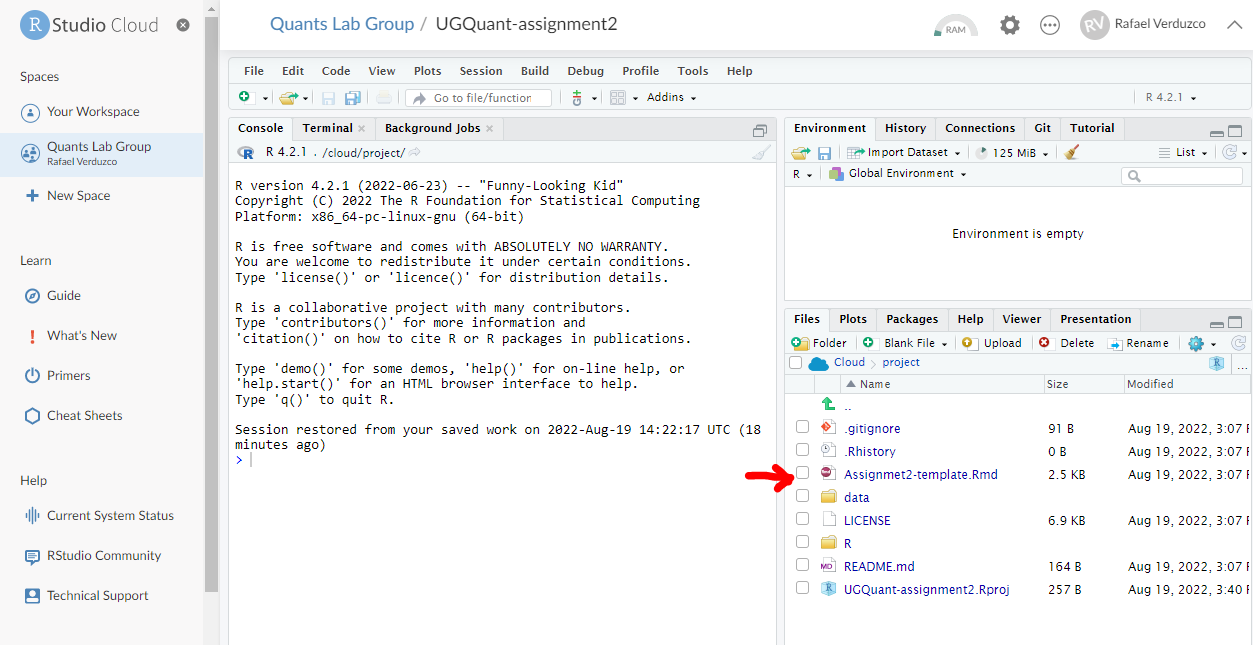This screenshot has width=1253, height=645.
Task: Open the Session menu
Action: 480,71
